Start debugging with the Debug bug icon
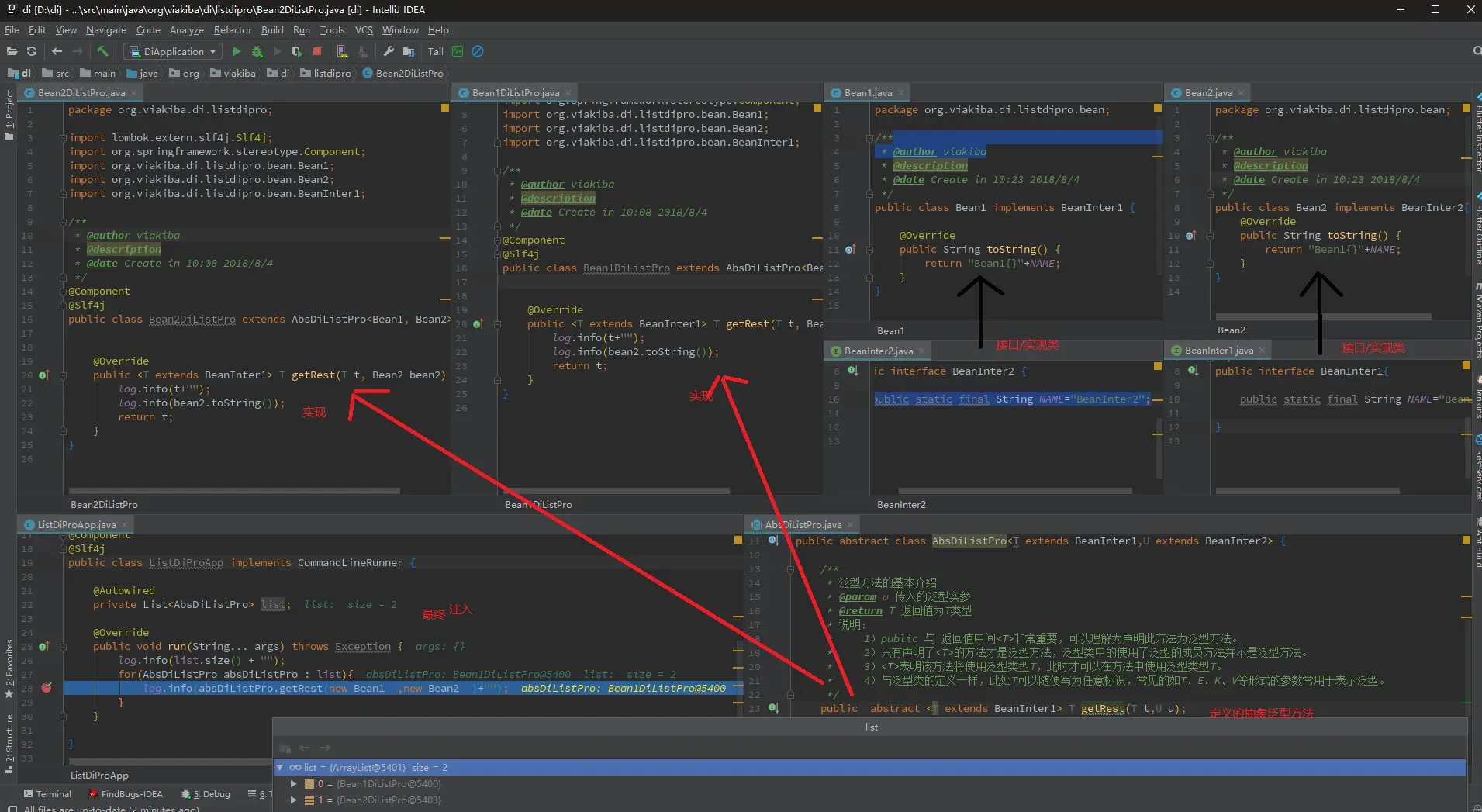The width and height of the screenshot is (1482, 812). pos(257,51)
